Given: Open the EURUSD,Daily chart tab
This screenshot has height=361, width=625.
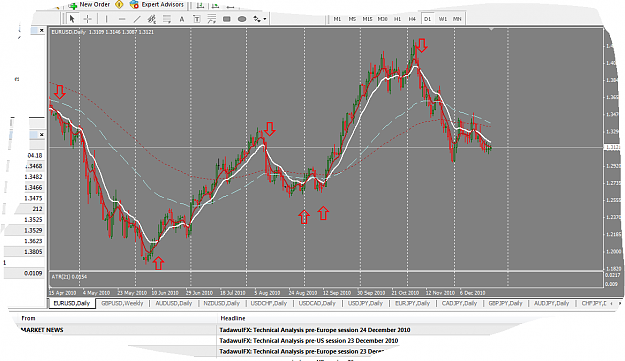Looking at the screenshot, I should coord(72,303).
